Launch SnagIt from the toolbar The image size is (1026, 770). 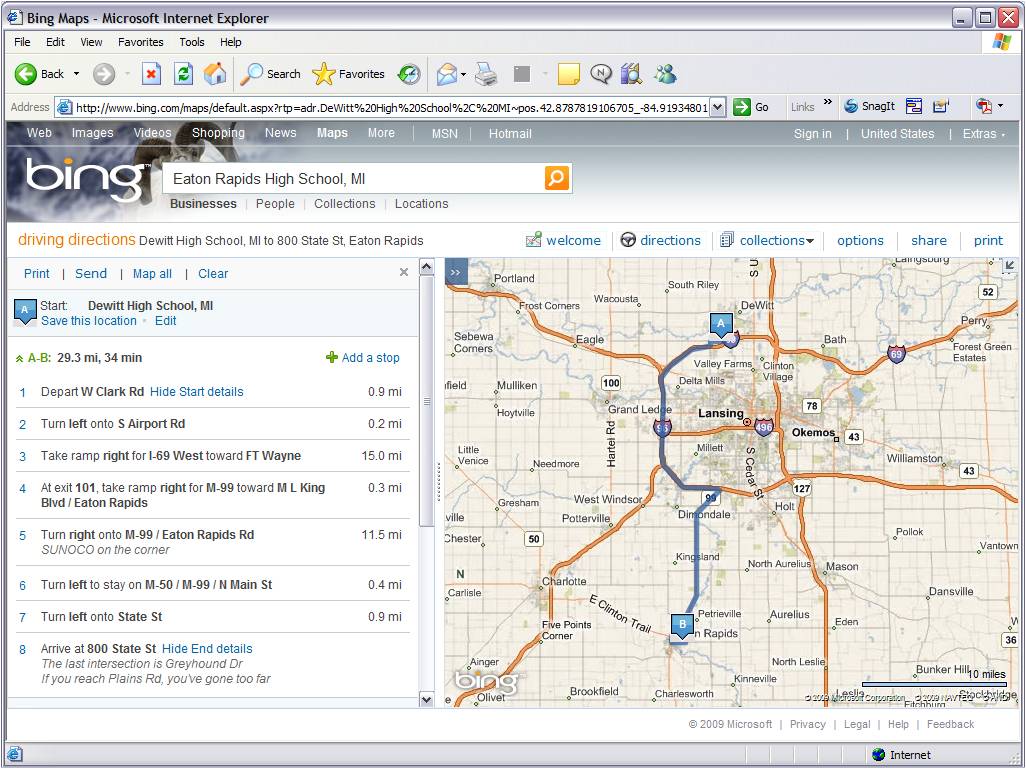(869, 106)
